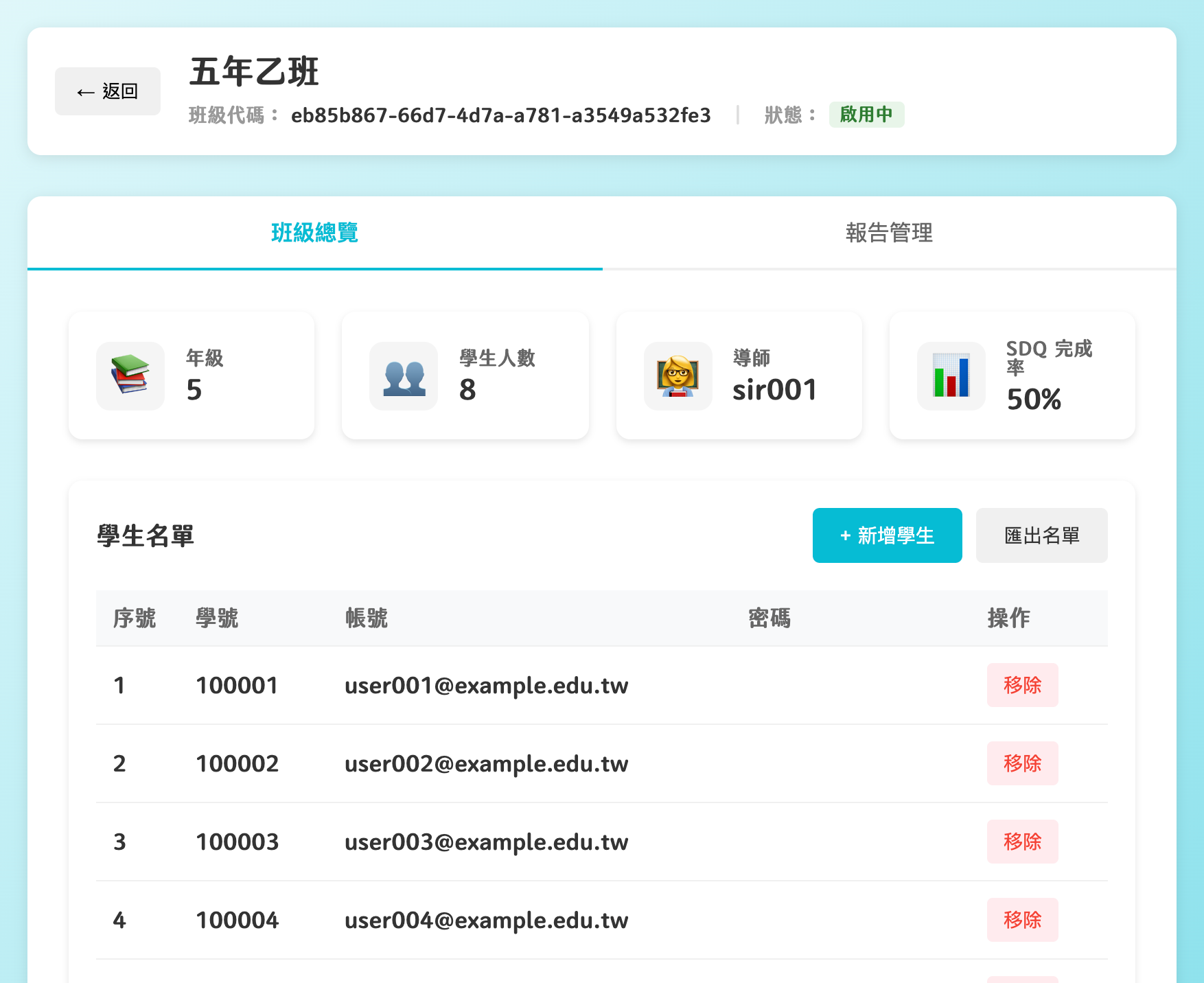This screenshot has height=983, width=1204.
Task: Click the books icon on the 年級 card
Action: 130,375
